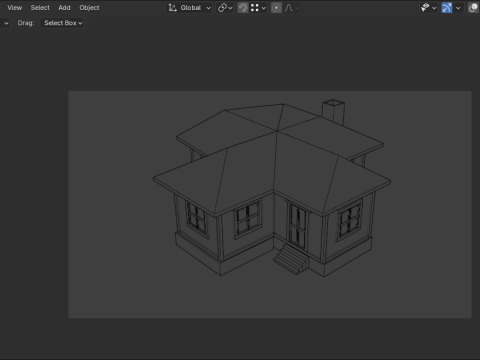
Task: Expand the gizmo options arrow
Action: (x=458, y=8)
